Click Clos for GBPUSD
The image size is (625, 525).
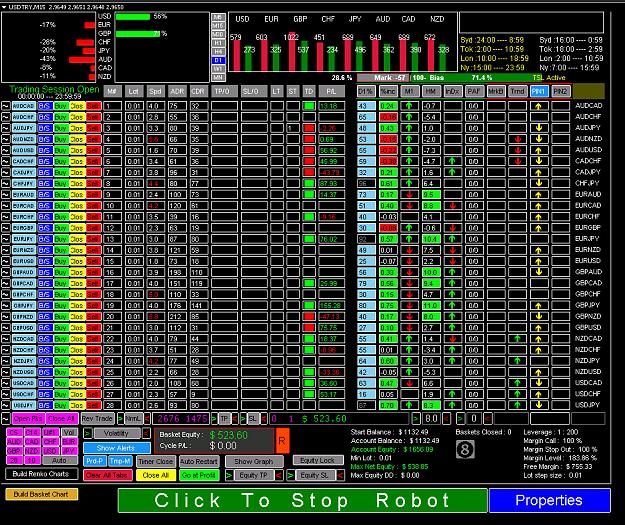point(77,328)
